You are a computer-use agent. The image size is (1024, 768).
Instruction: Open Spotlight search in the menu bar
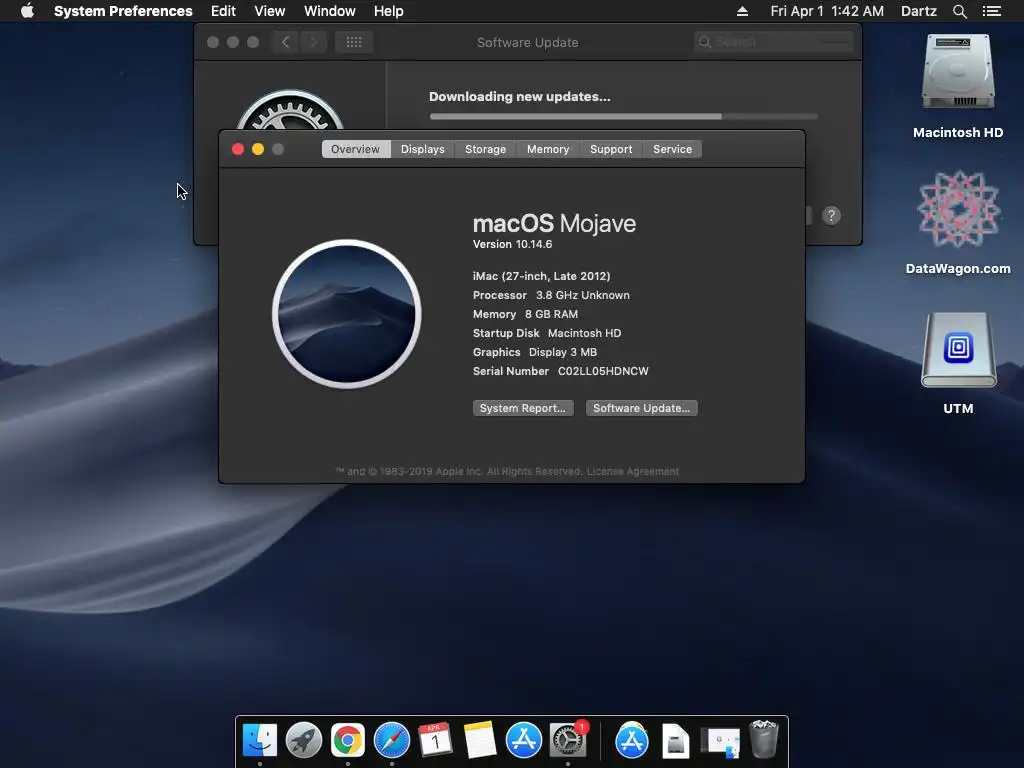[959, 11]
